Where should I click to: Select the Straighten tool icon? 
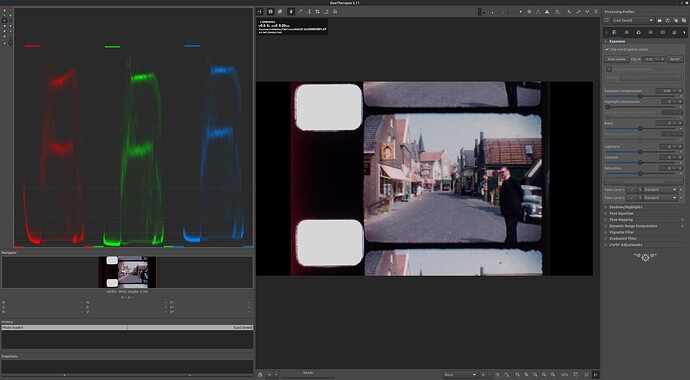(x=326, y=12)
